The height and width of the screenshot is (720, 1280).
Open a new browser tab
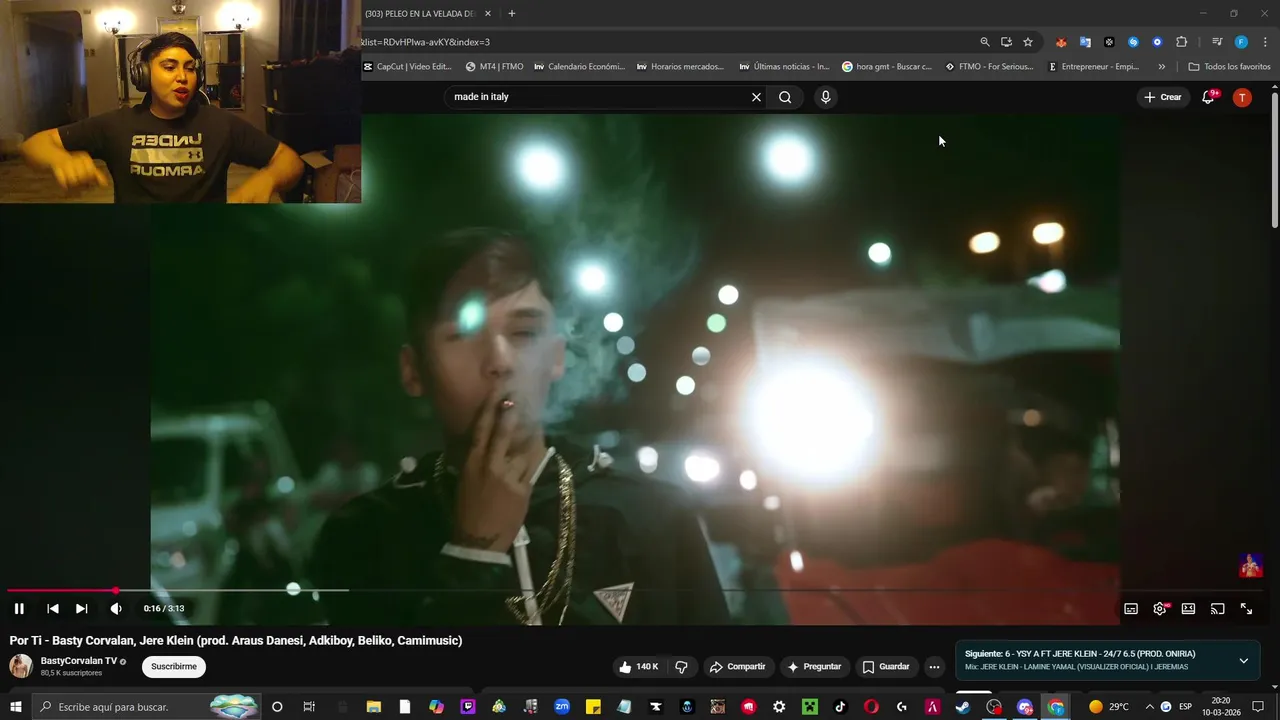pos(511,13)
